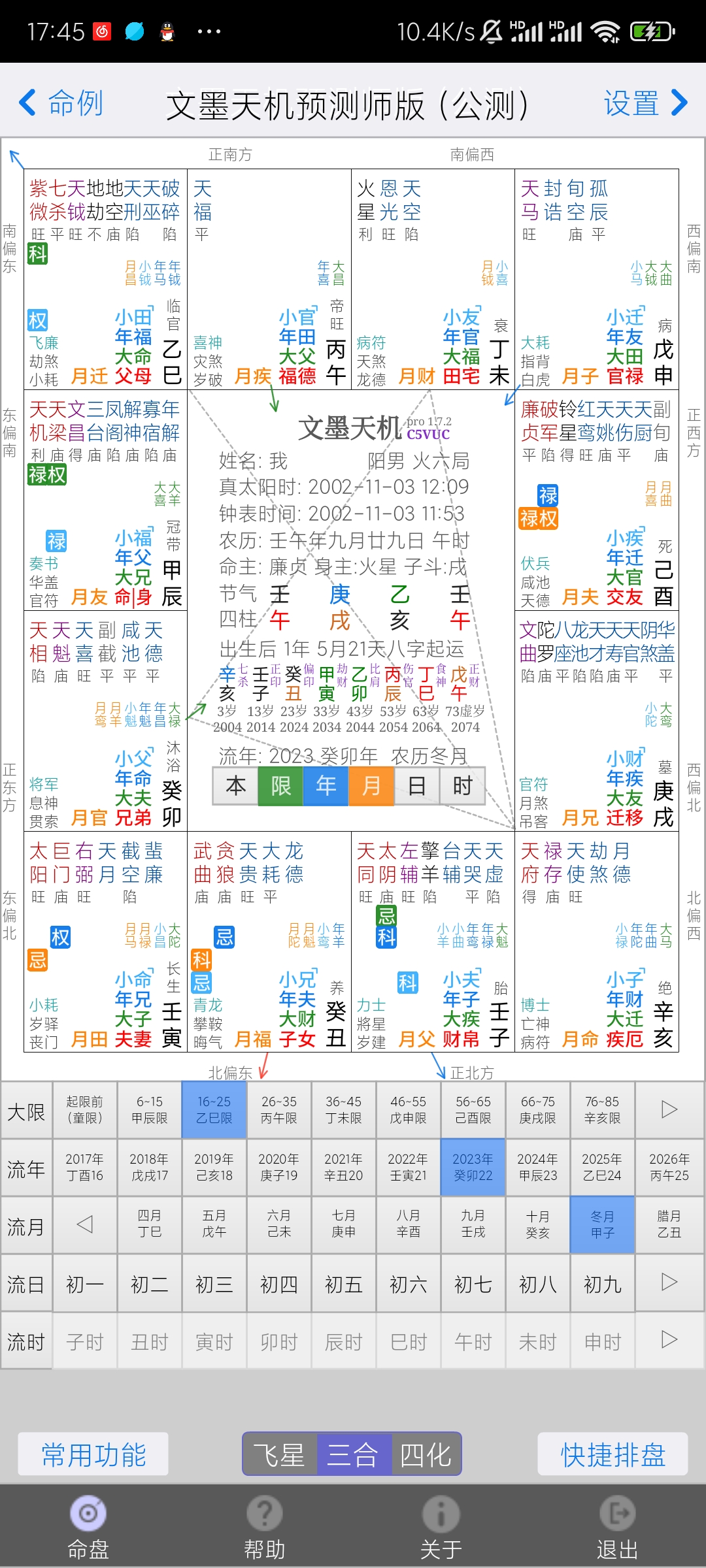
Task: Toggle the 日 day layer button
Action: click(x=416, y=786)
